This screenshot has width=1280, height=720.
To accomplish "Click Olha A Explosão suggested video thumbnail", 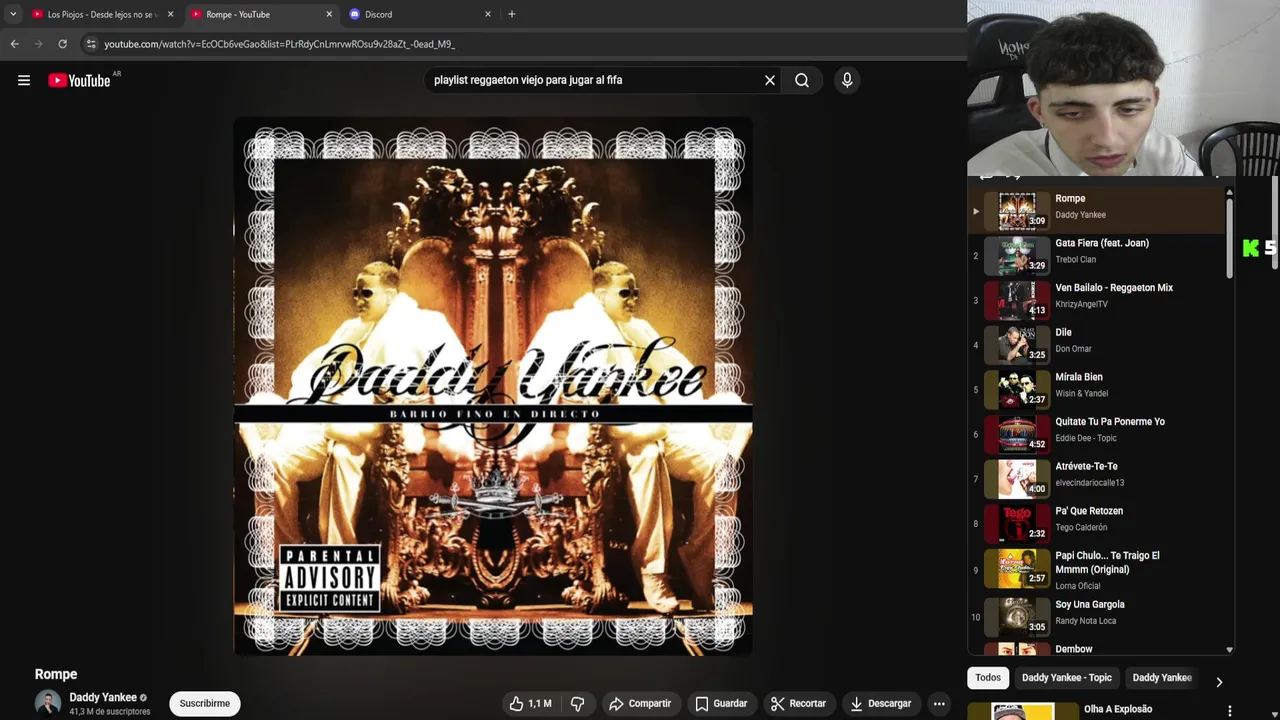I will click(1022, 712).
